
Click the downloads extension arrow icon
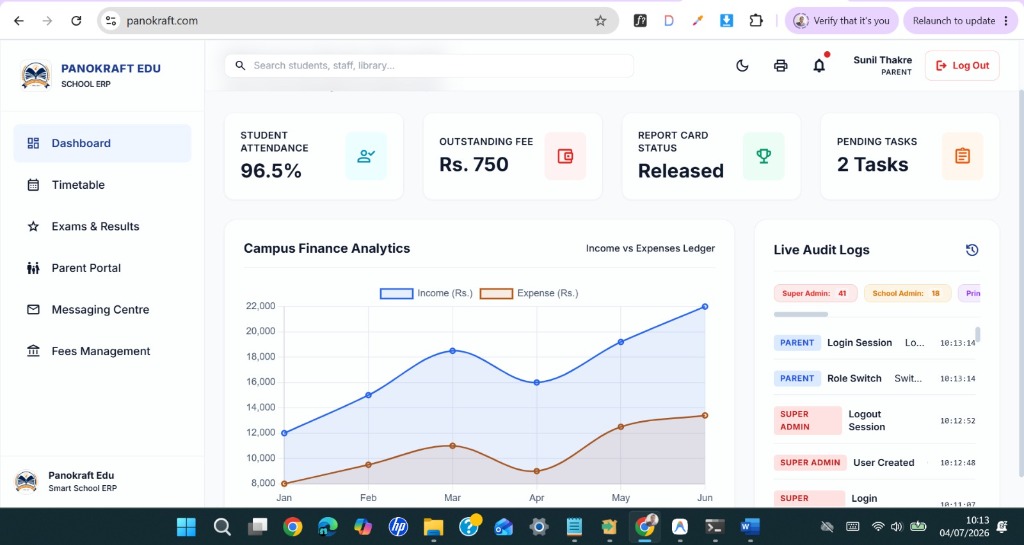(x=726, y=21)
